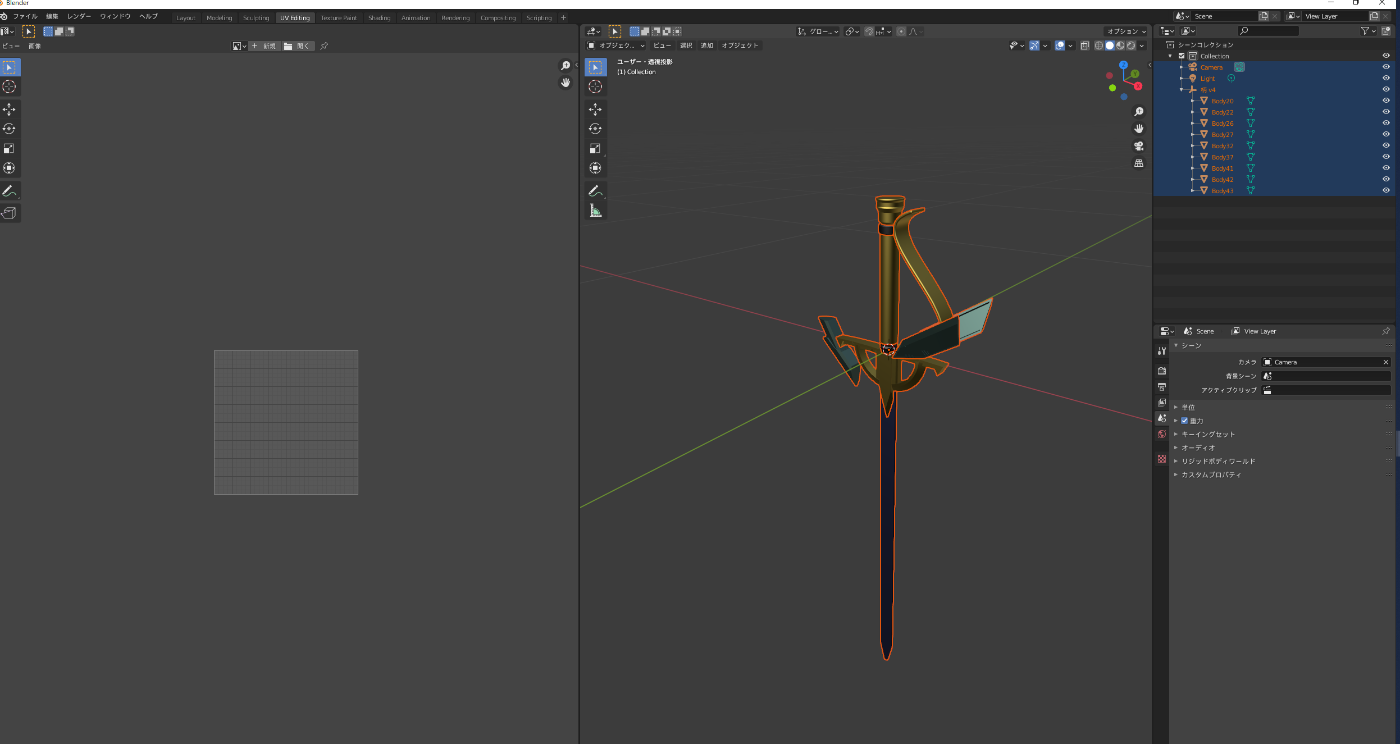Screen dimensions: 1400x744
Task: Open the World properties tab icon
Action: coord(1161,434)
